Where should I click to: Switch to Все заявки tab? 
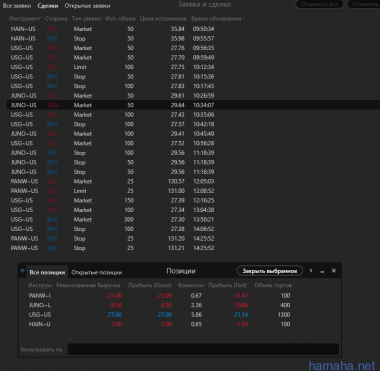coord(17,6)
